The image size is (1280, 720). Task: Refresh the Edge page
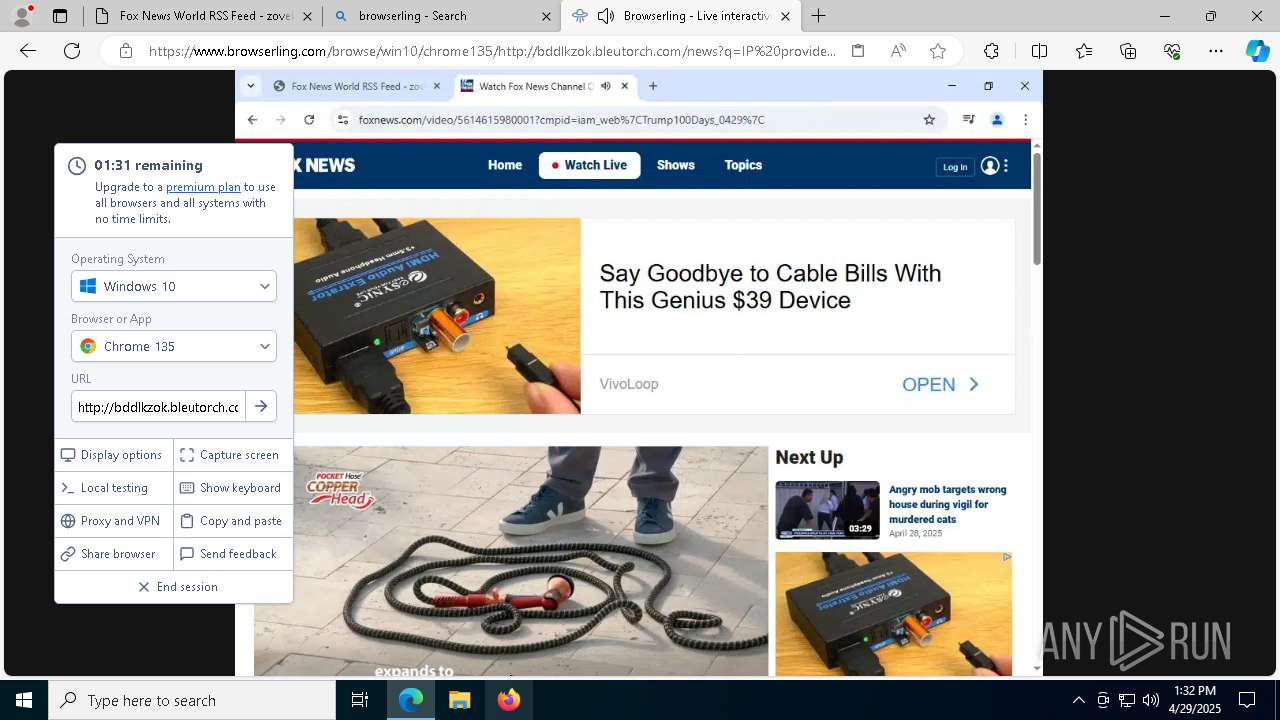pos(72,51)
